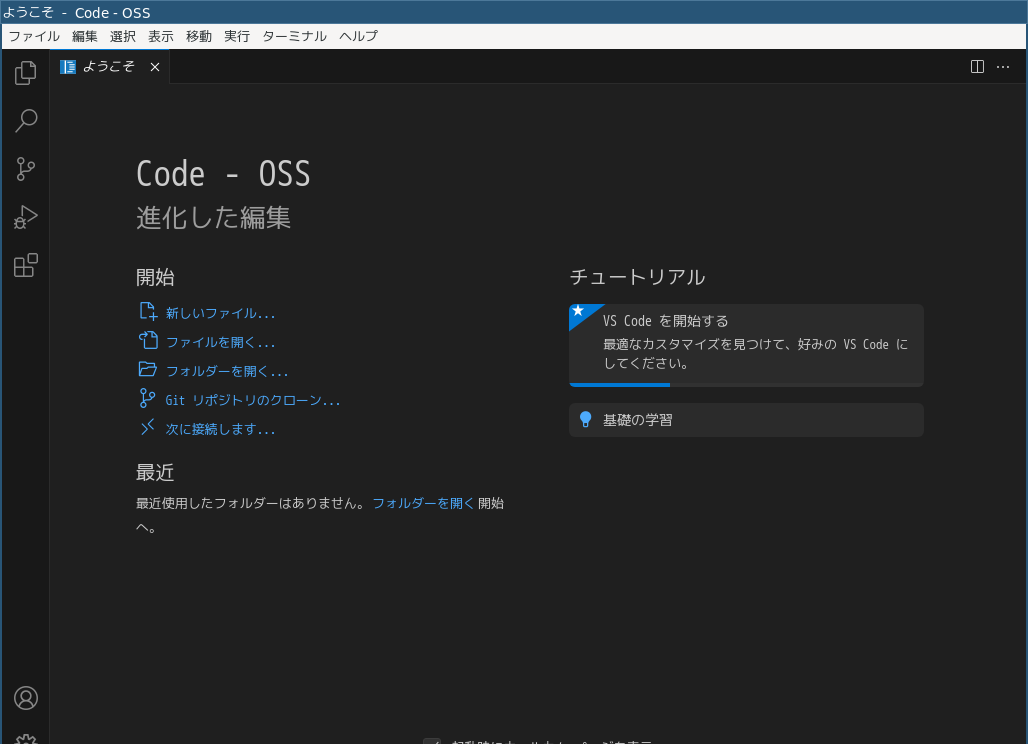Click the 最近 heading

click(155, 472)
